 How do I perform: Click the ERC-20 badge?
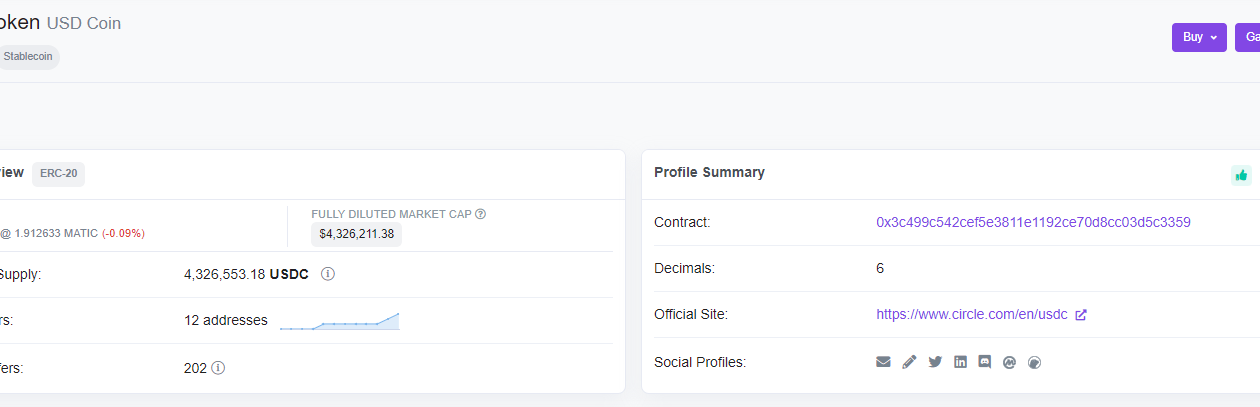pyautogui.click(x=58, y=173)
